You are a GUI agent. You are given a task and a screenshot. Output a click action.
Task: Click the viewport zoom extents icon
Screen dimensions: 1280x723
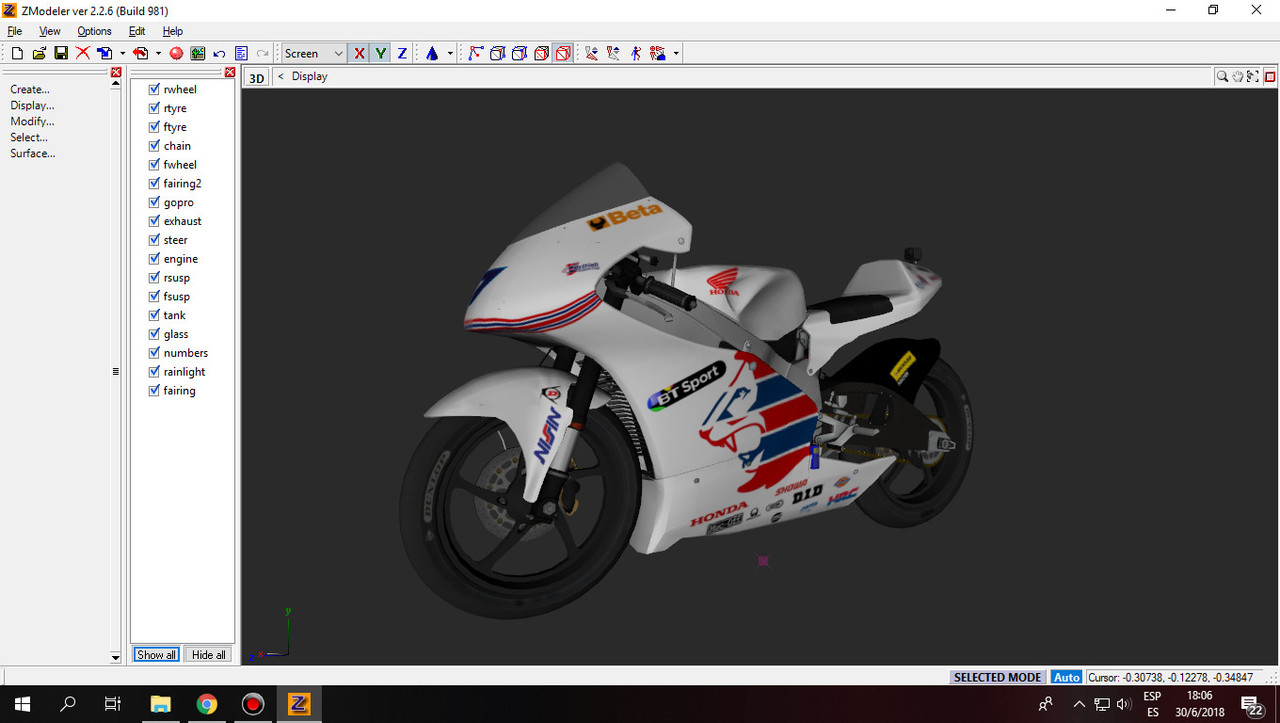click(x=1253, y=76)
